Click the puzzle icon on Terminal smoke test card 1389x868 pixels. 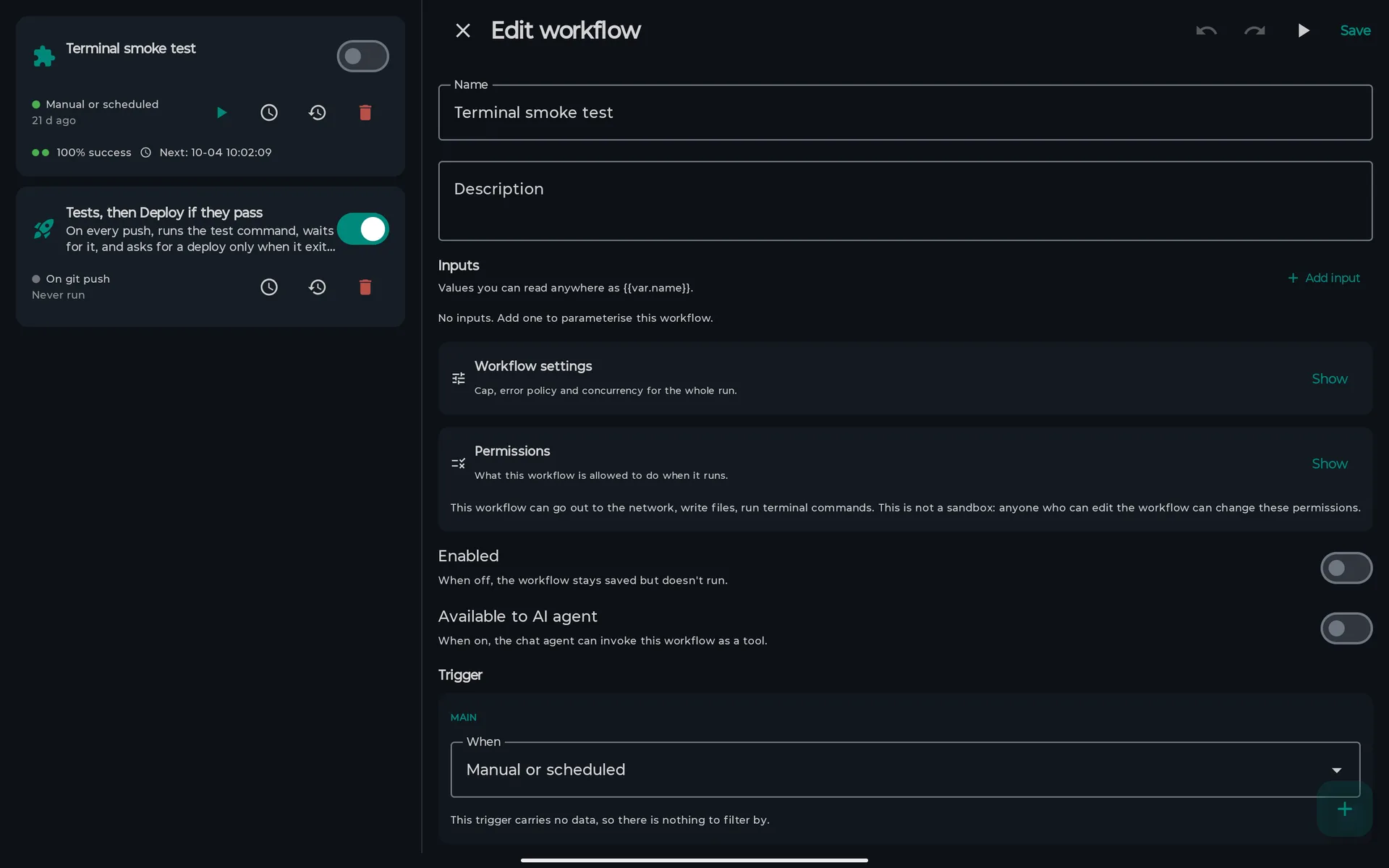coord(44,56)
